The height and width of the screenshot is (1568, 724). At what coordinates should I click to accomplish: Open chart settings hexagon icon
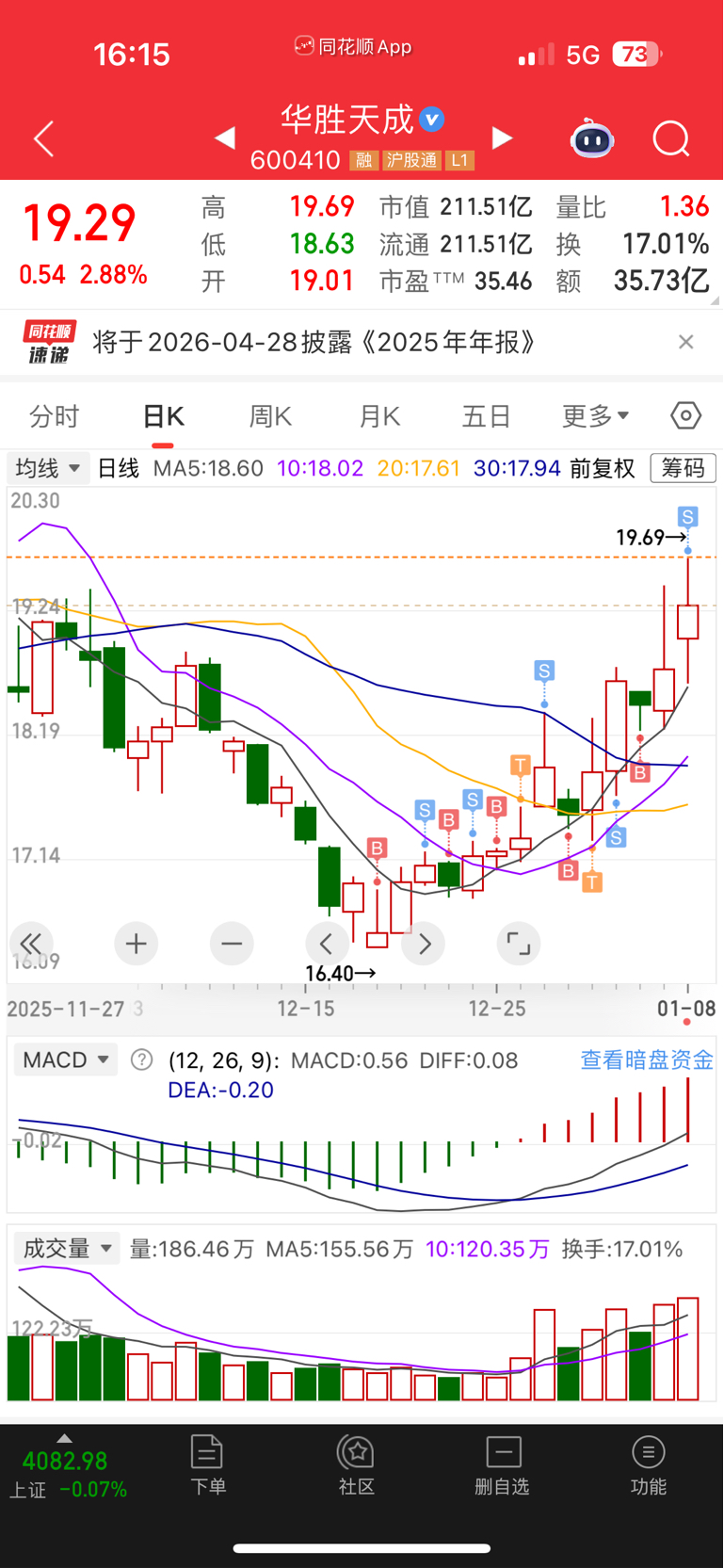point(685,415)
